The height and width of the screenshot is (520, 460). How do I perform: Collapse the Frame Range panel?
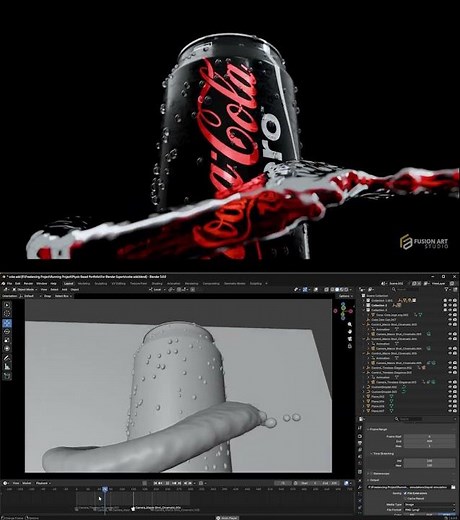pos(377,429)
